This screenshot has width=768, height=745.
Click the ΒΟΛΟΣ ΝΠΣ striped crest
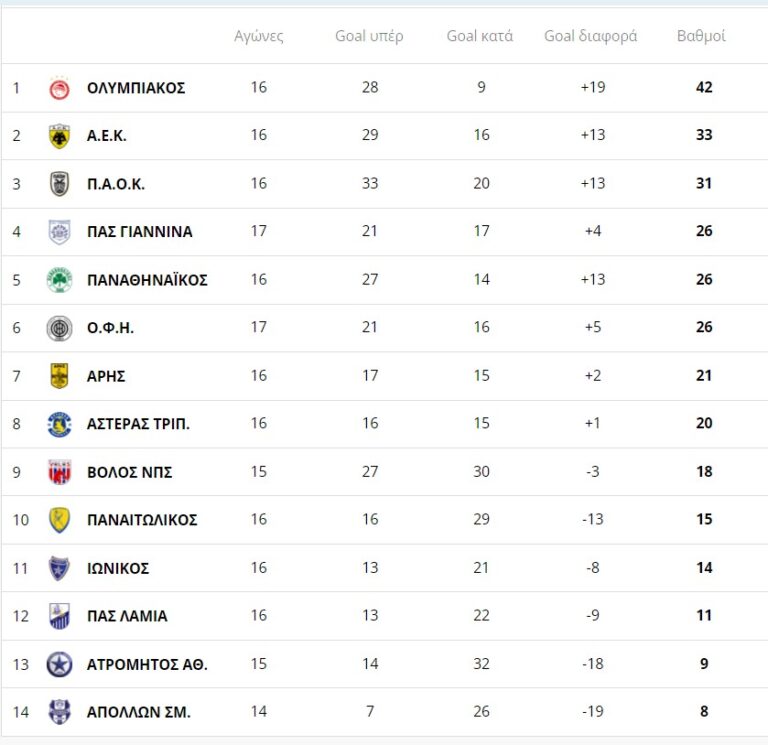click(60, 472)
